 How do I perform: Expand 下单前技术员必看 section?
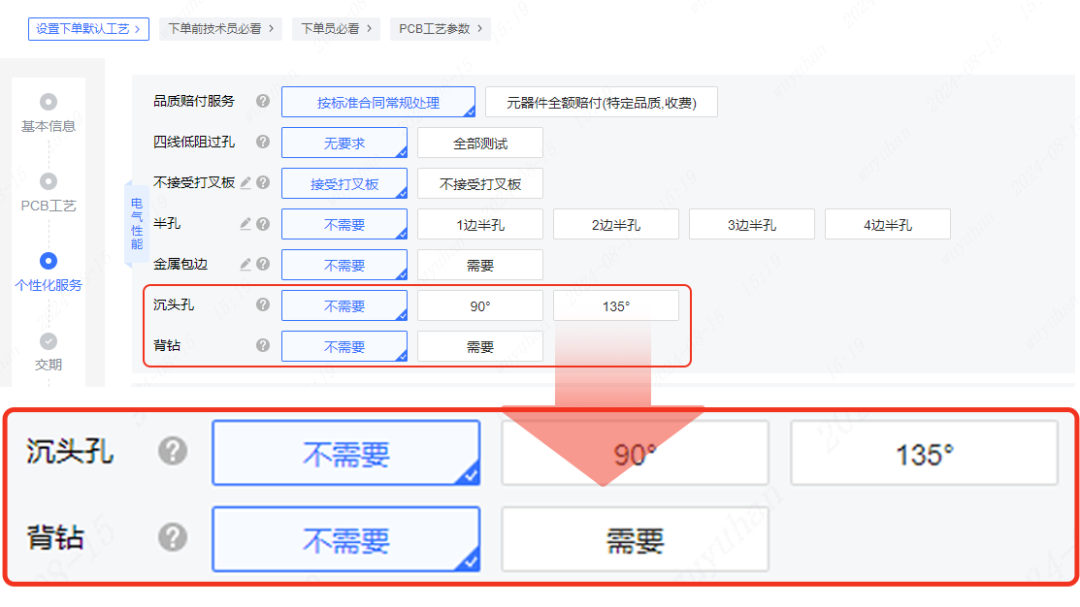[x=221, y=28]
